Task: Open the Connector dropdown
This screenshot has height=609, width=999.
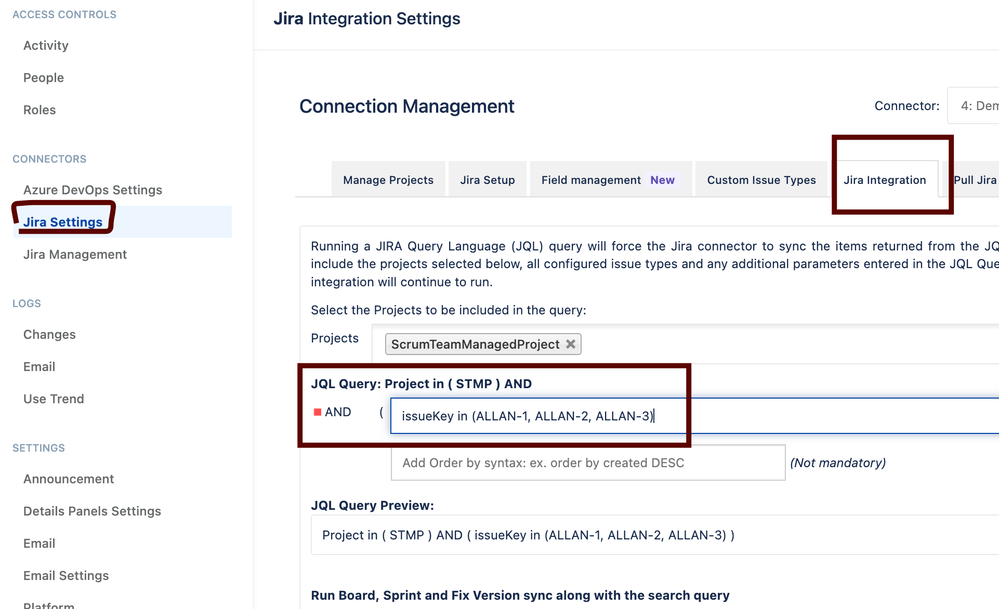Action: 973,106
